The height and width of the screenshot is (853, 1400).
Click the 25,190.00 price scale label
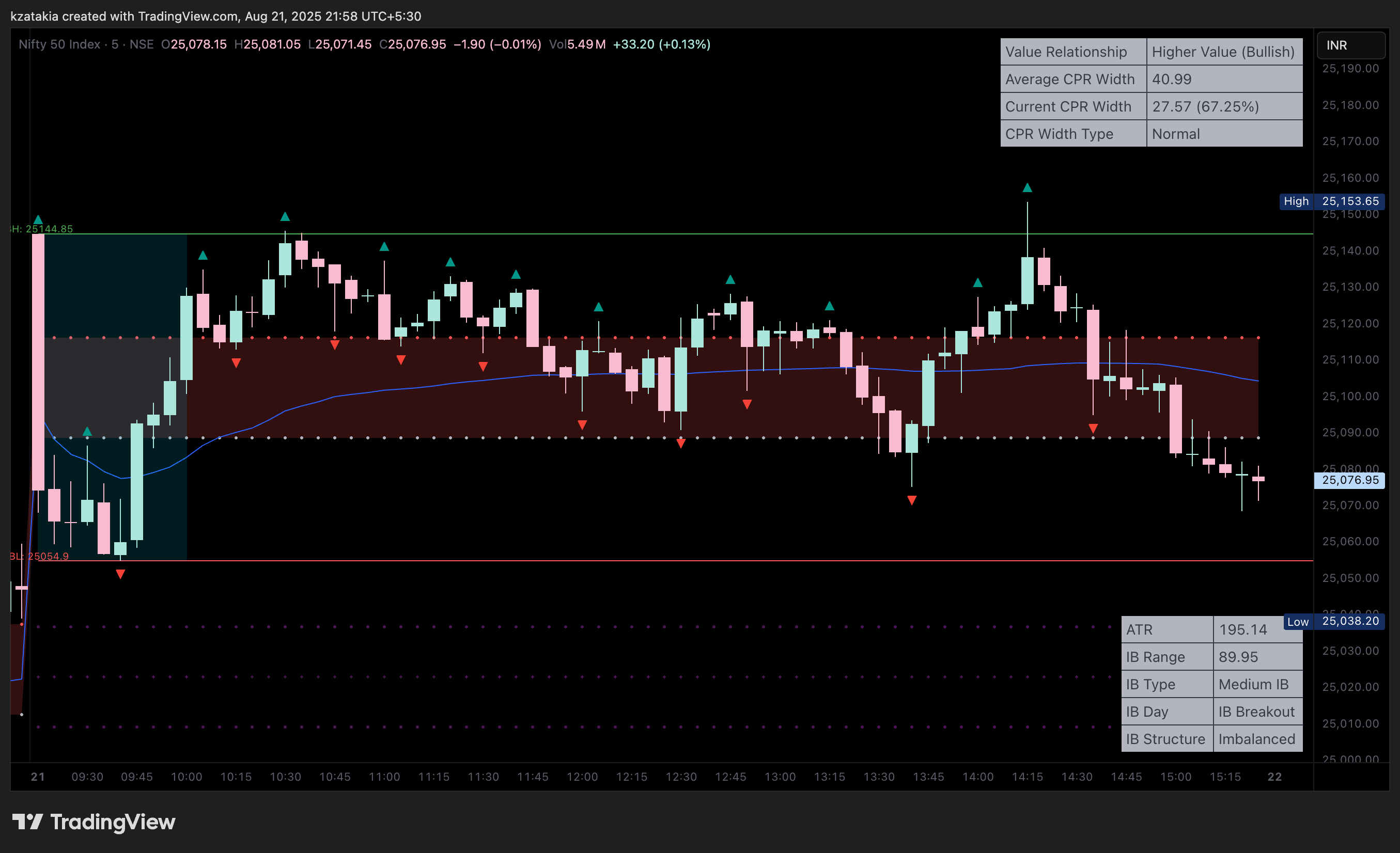[x=1350, y=68]
